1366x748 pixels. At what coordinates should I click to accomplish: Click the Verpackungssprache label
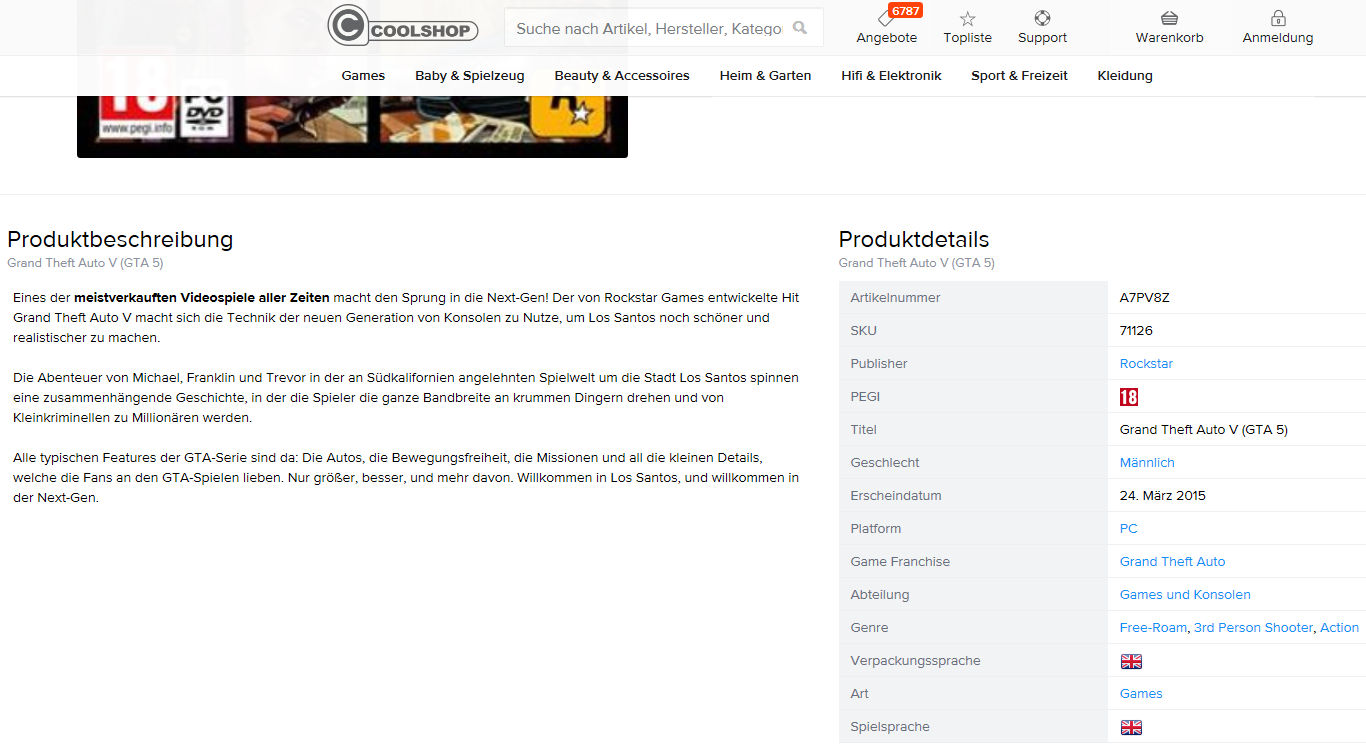tap(915, 661)
